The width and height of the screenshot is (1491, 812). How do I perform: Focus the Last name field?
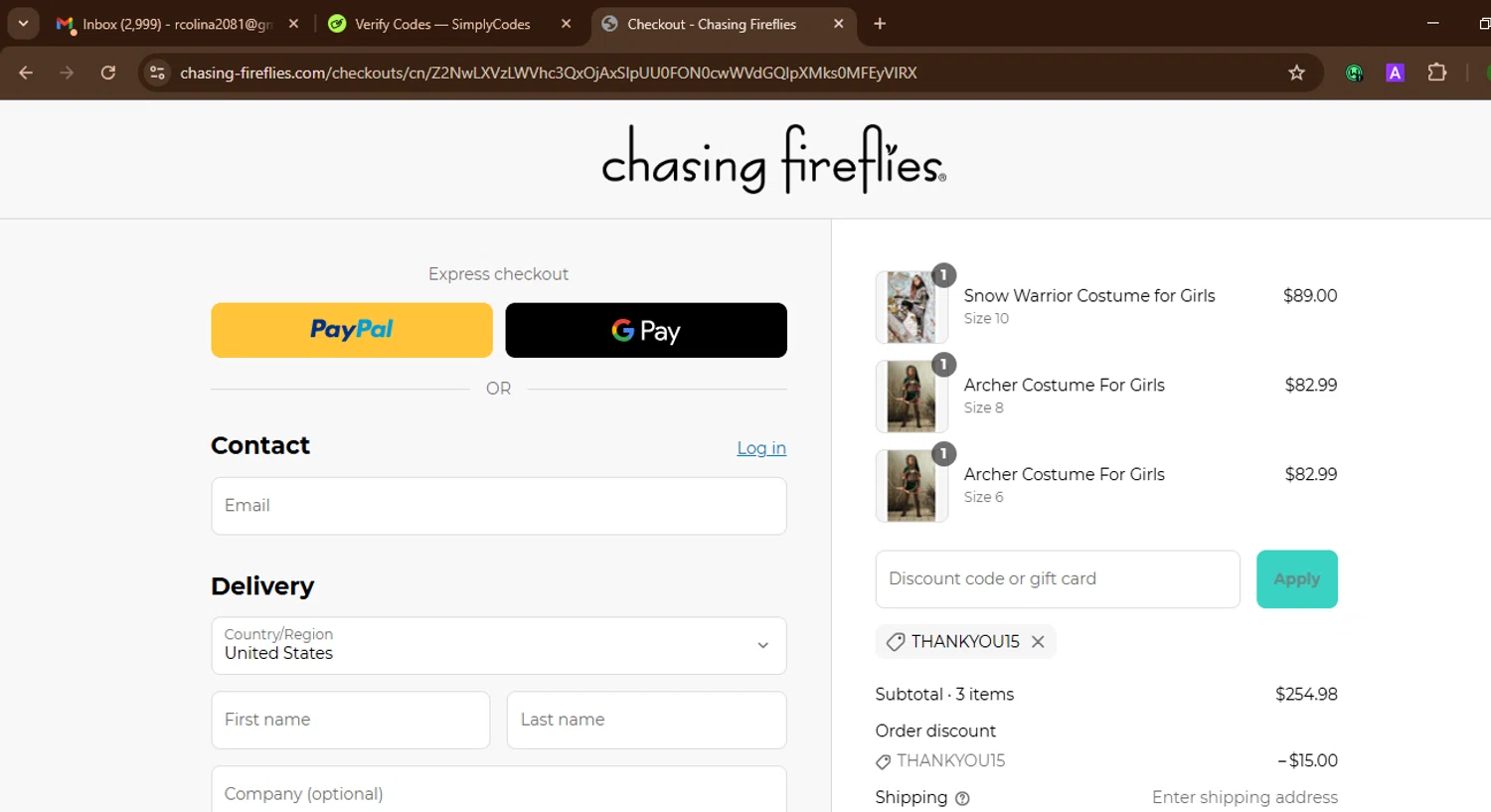(647, 720)
